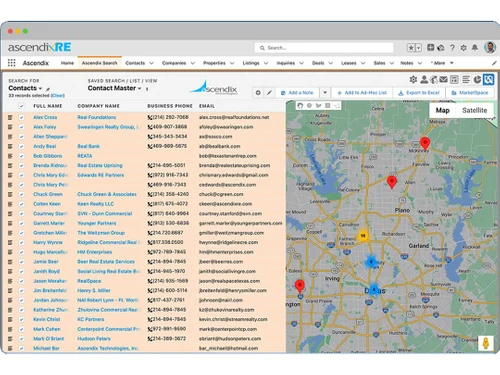Open the user profile avatar
This screenshot has height=375, width=500.
click(490, 48)
